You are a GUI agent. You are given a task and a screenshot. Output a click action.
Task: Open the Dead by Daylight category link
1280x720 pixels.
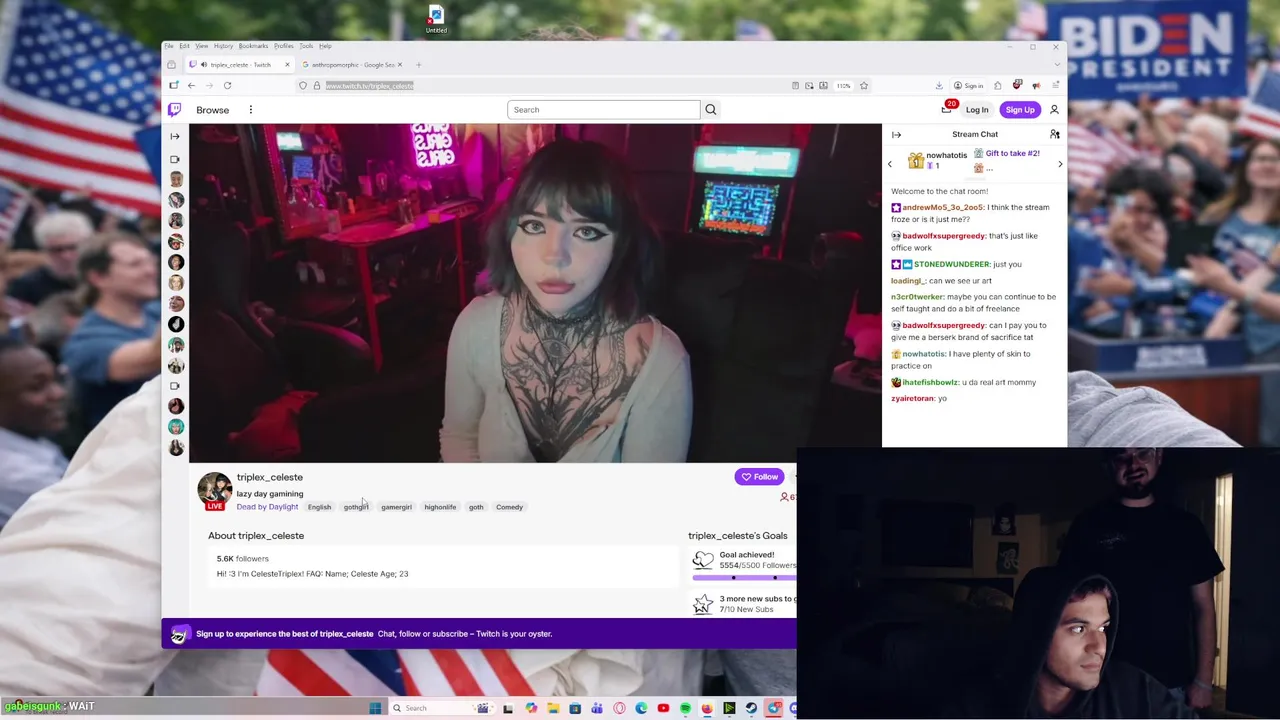tap(267, 507)
